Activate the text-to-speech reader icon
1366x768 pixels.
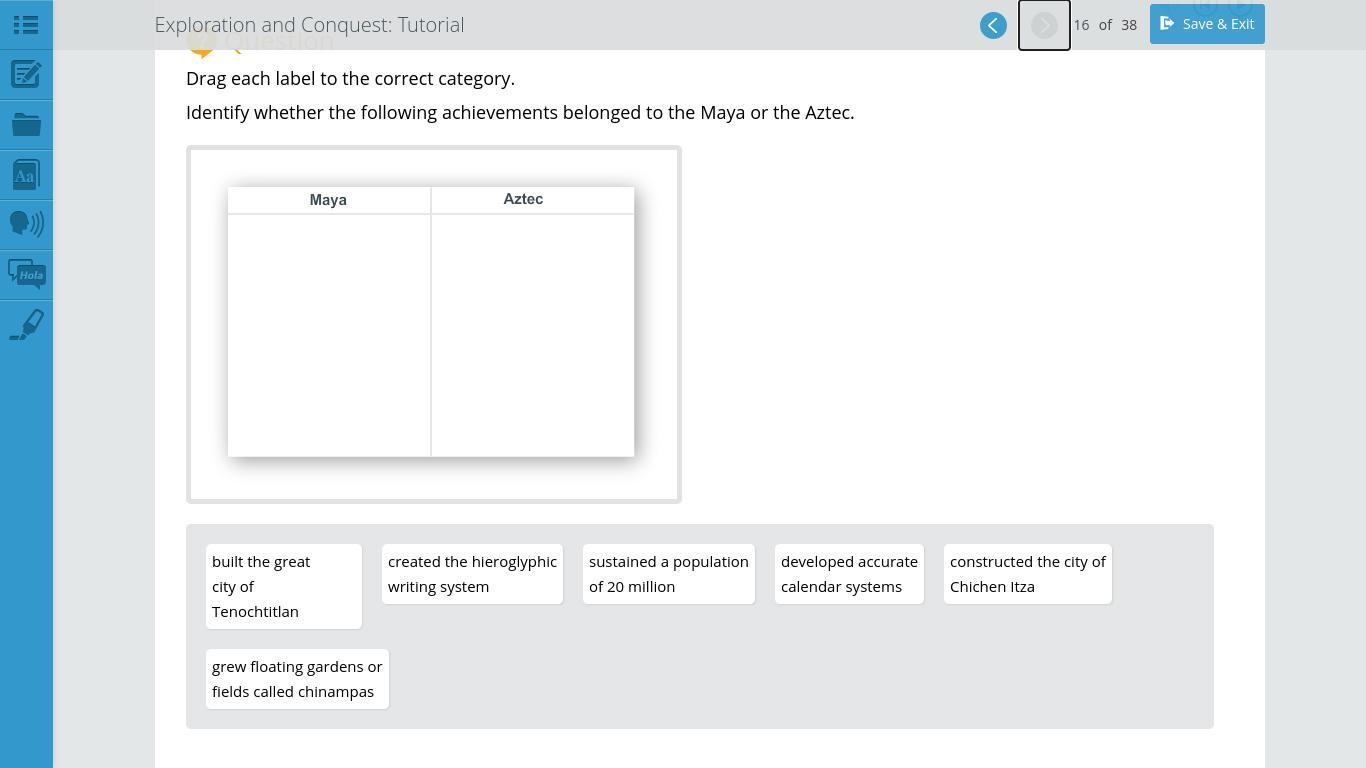tap(26, 223)
